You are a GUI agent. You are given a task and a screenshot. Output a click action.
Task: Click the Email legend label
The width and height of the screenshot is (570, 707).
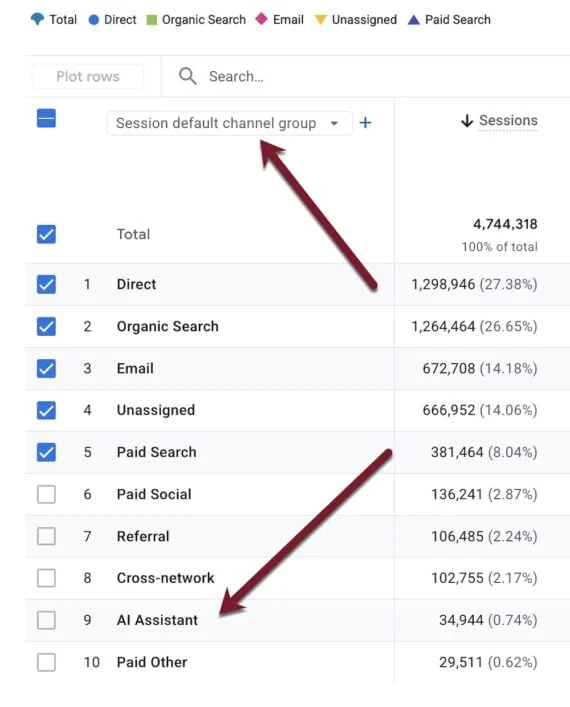click(288, 20)
